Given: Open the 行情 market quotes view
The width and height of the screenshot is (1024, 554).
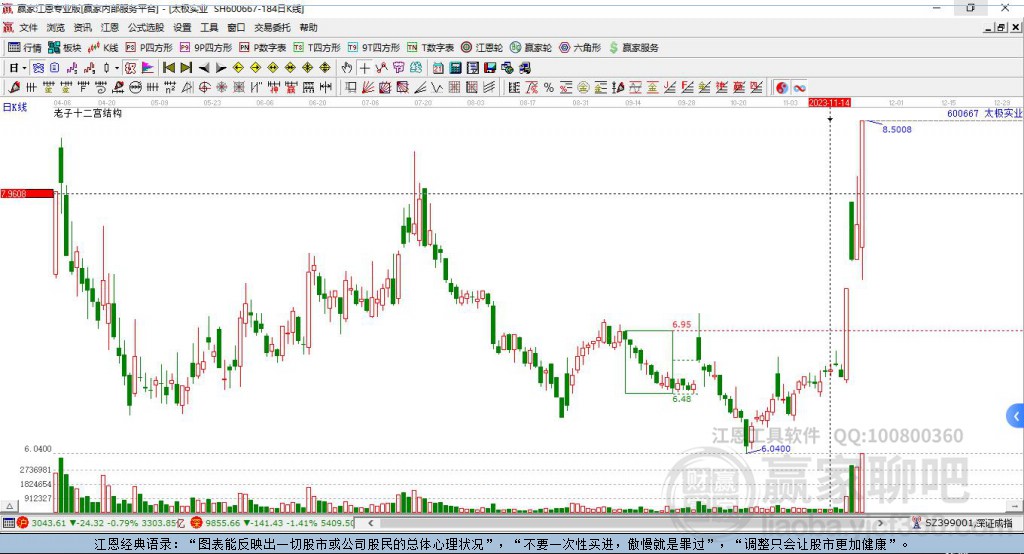Looking at the screenshot, I should point(25,48).
